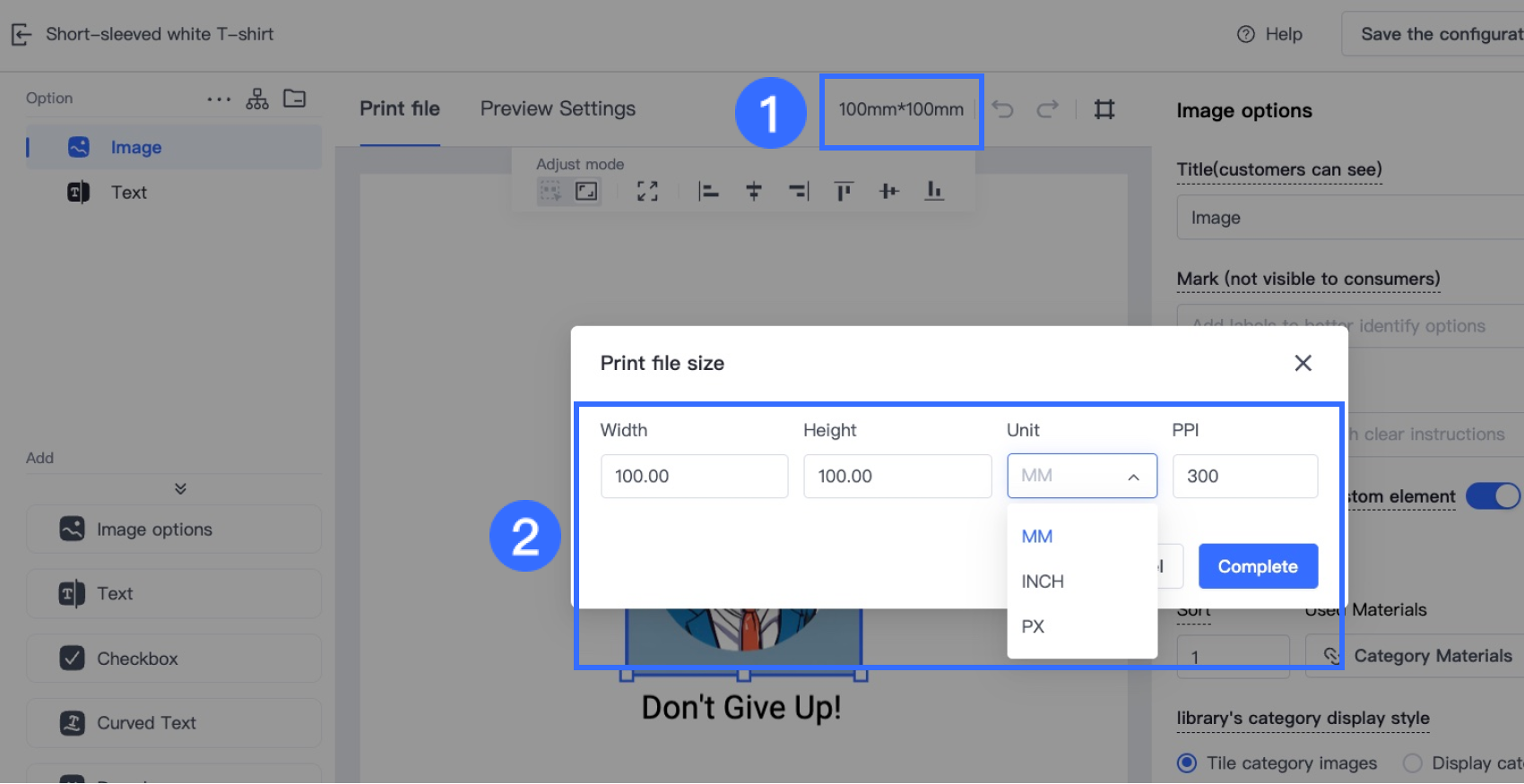Choose the dotted-selection adjust mode
1524x784 pixels.
coord(550,191)
